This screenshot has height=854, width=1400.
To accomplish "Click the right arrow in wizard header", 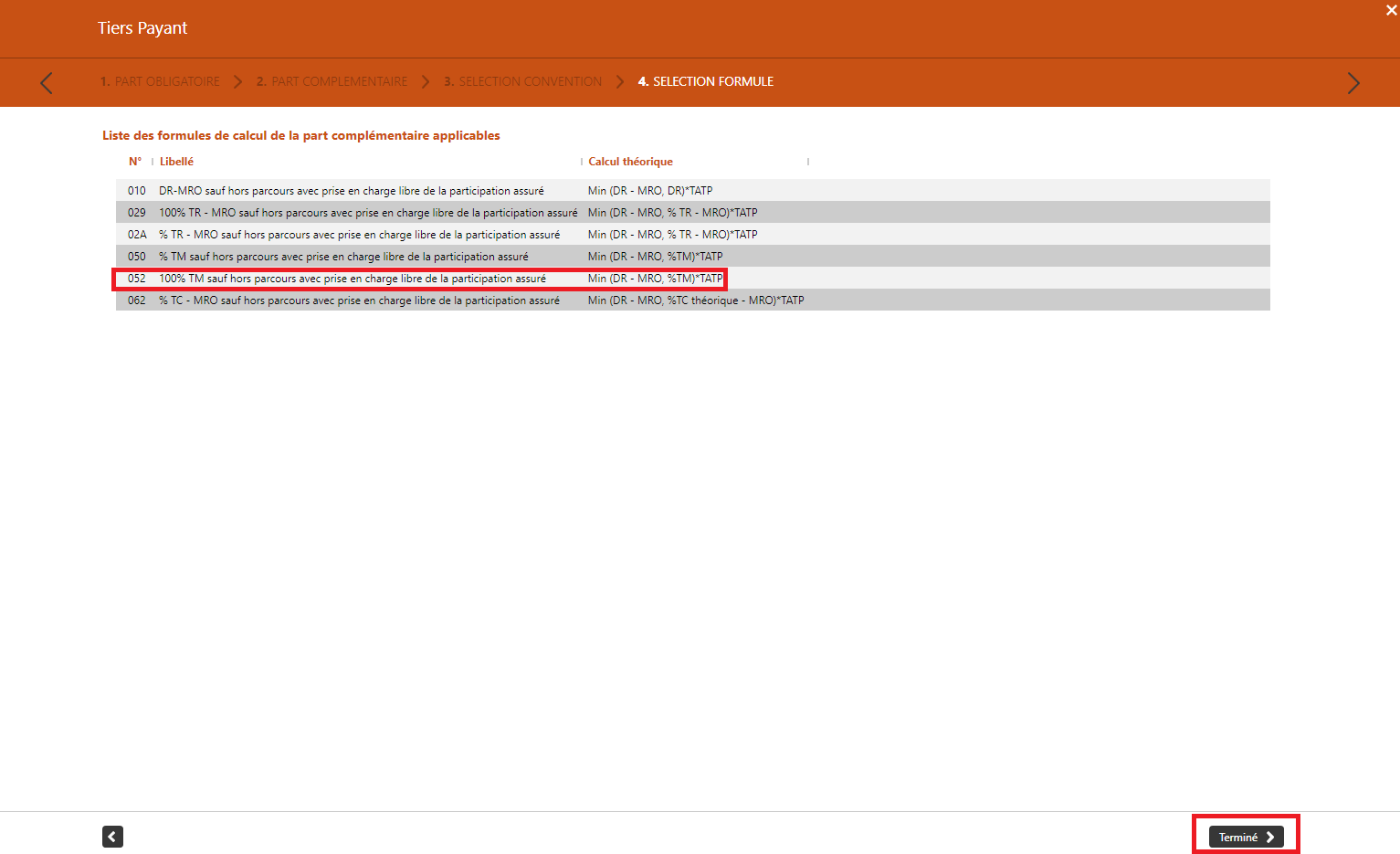I will [1353, 83].
